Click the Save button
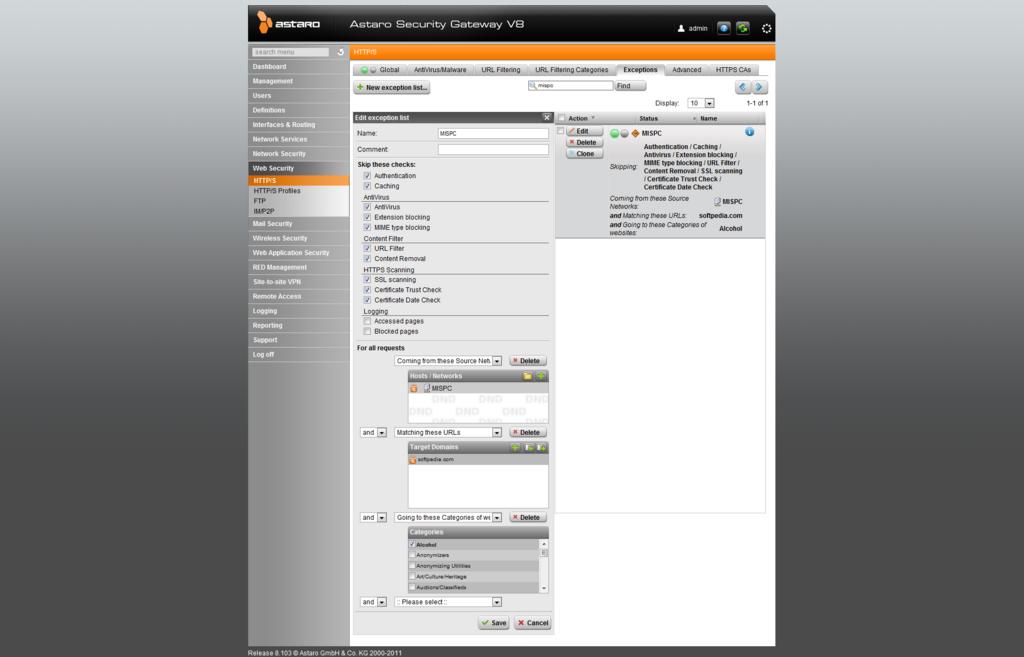1024x657 pixels. [493, 622]
